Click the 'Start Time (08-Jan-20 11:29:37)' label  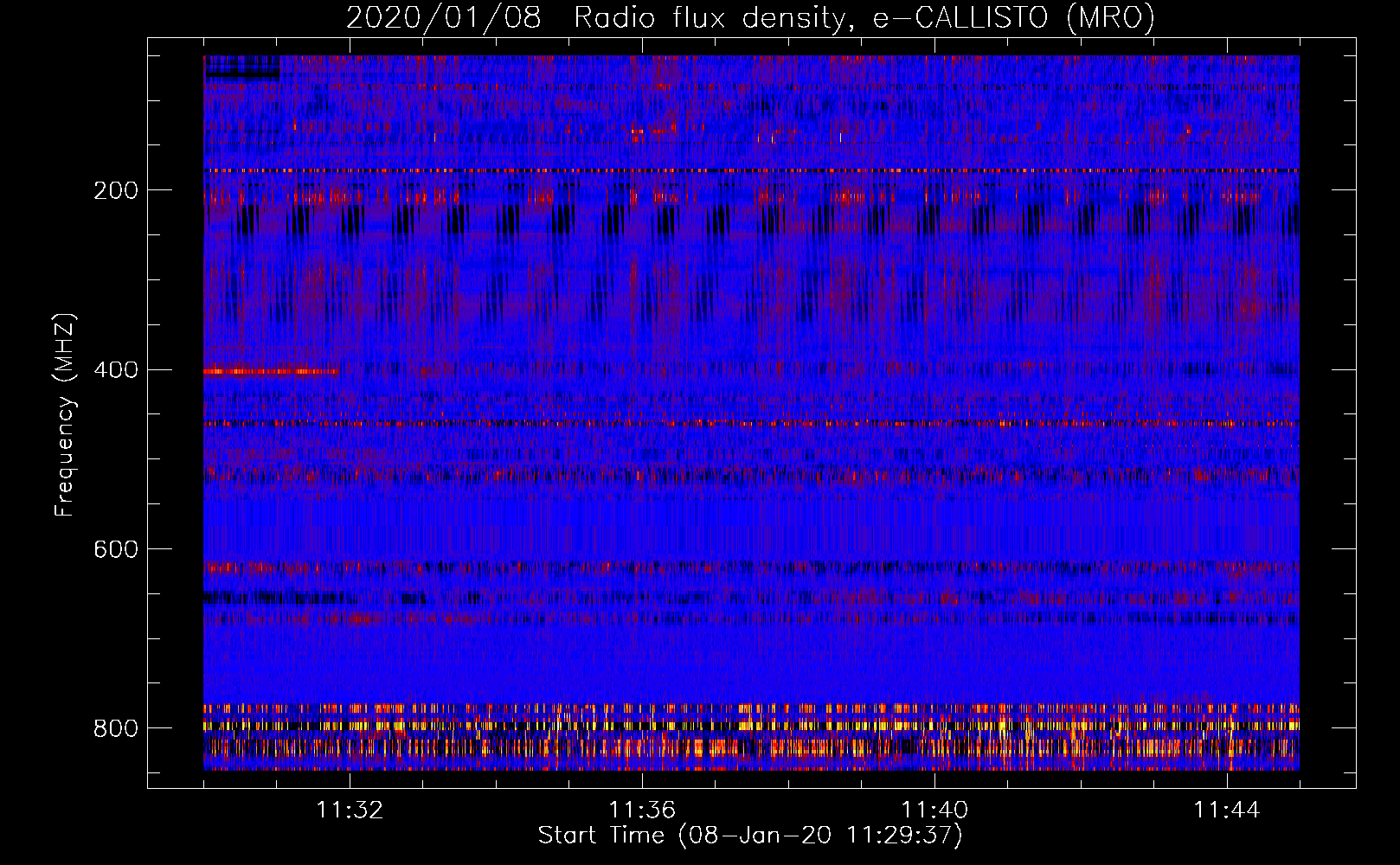(750, 836)
